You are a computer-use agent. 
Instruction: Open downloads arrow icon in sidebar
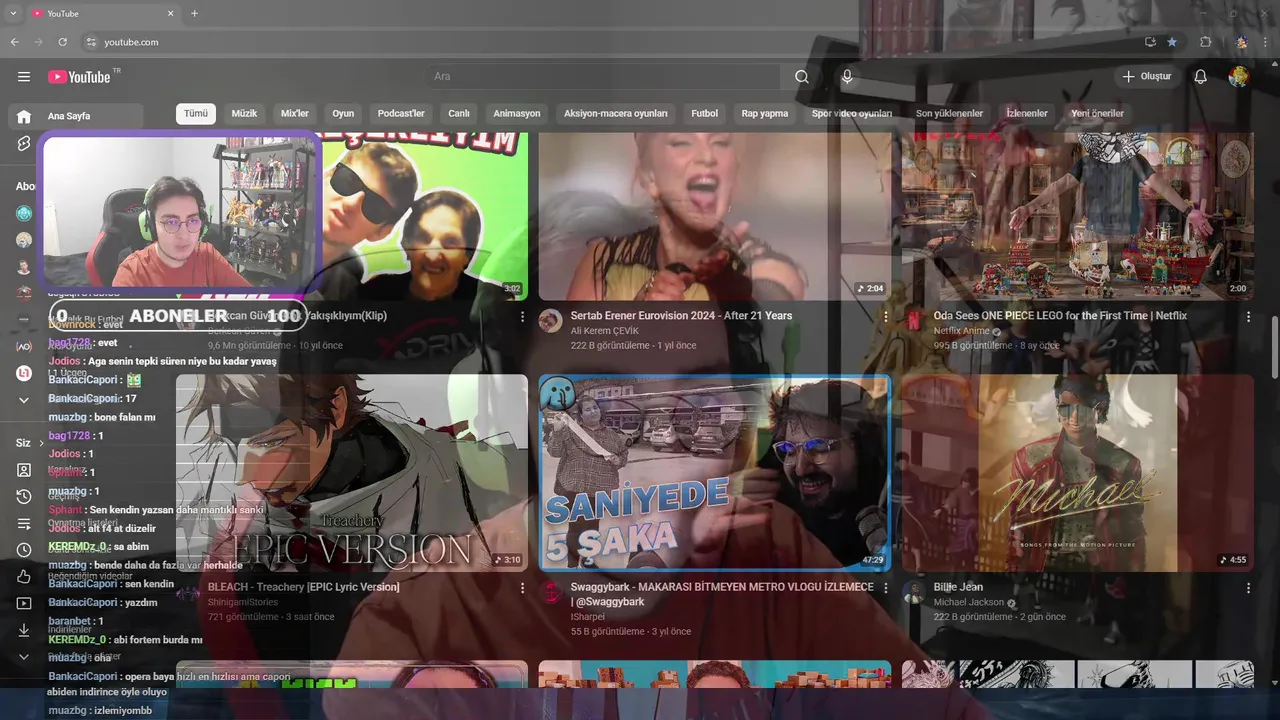(24, 630)
